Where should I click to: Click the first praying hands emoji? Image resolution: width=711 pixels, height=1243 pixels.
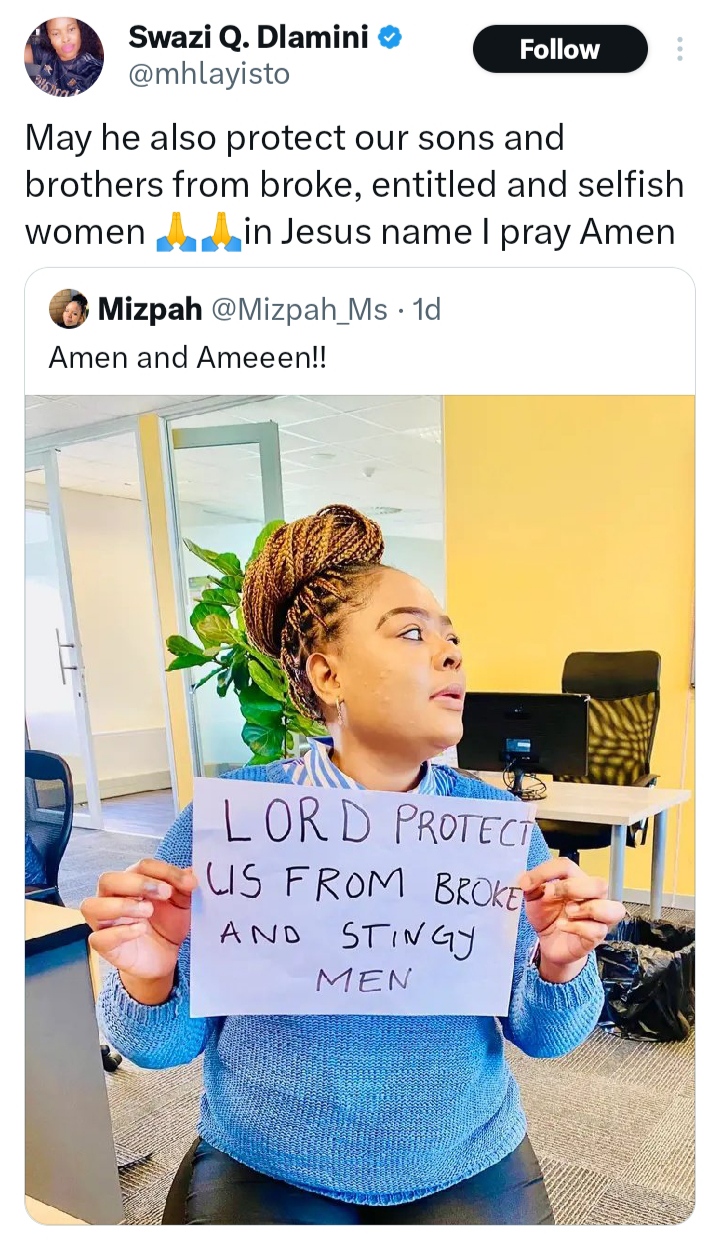pos(174,232)
